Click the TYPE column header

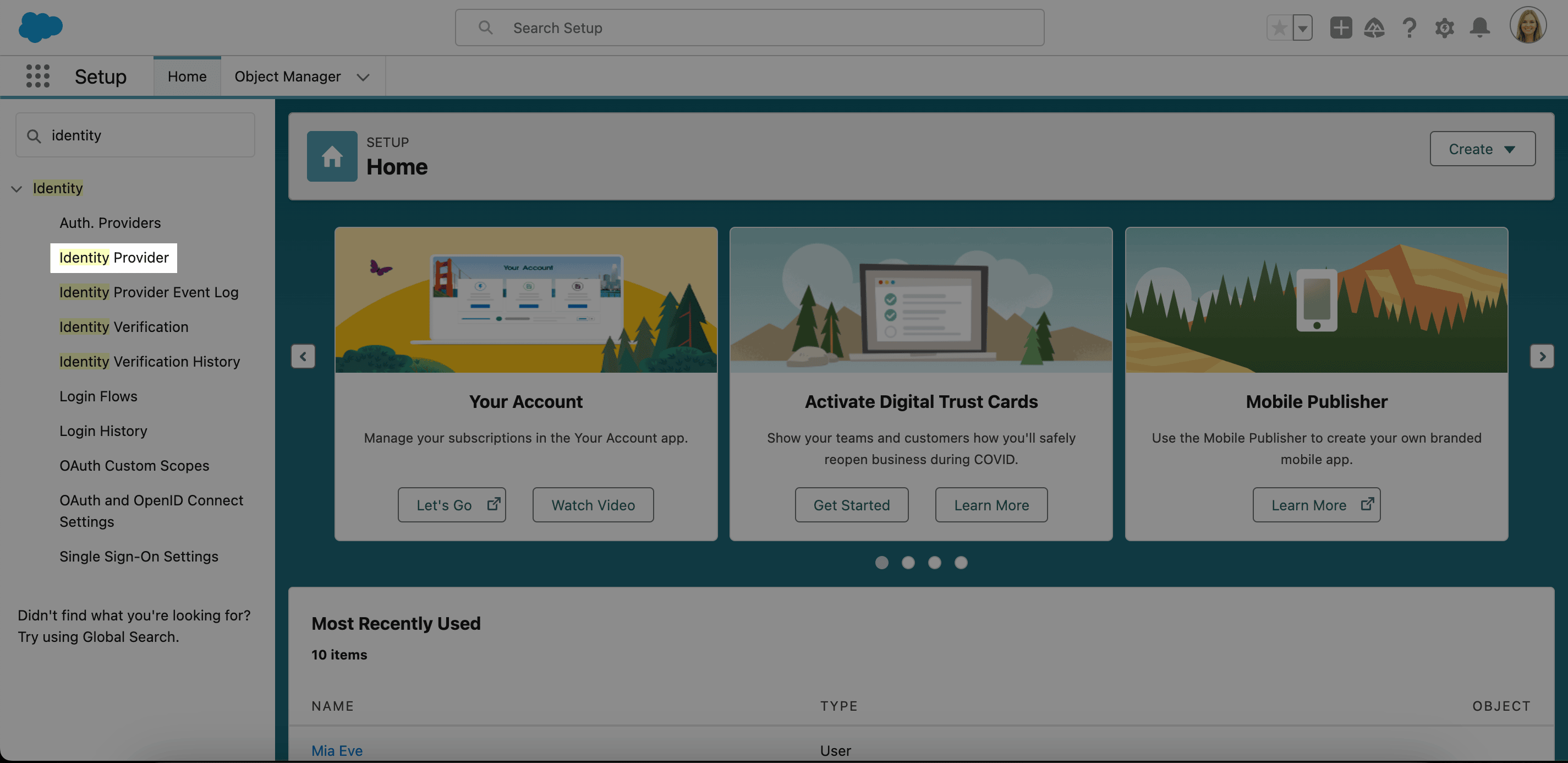[839, 706]
